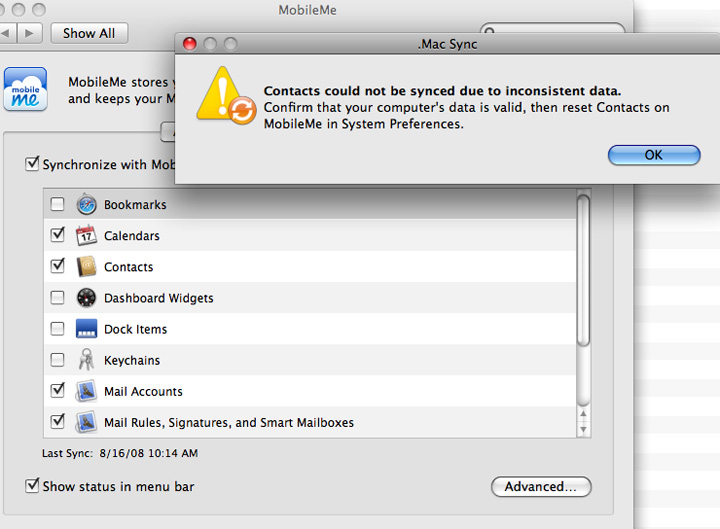The width and height of the screenshot is (720, 529).
Task: Click the .Mac Sync title bar text
Action: [448, 44]
